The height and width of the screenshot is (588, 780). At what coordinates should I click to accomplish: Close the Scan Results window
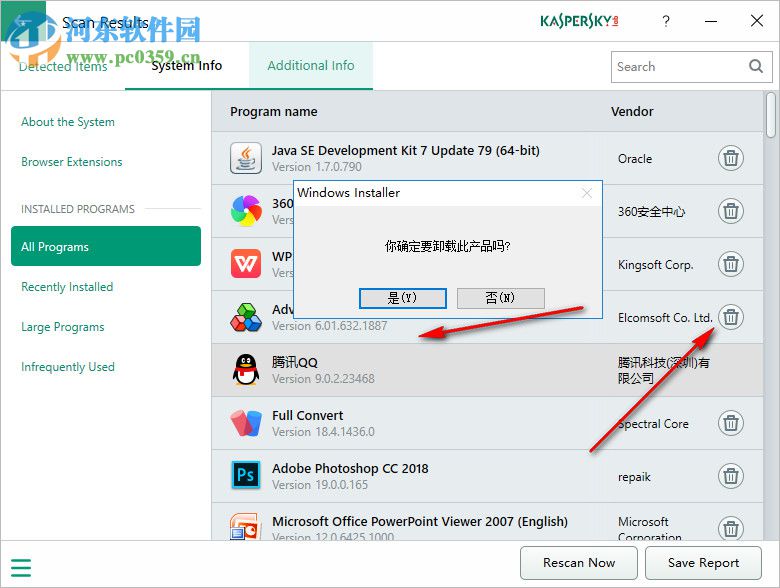point(757,21)
